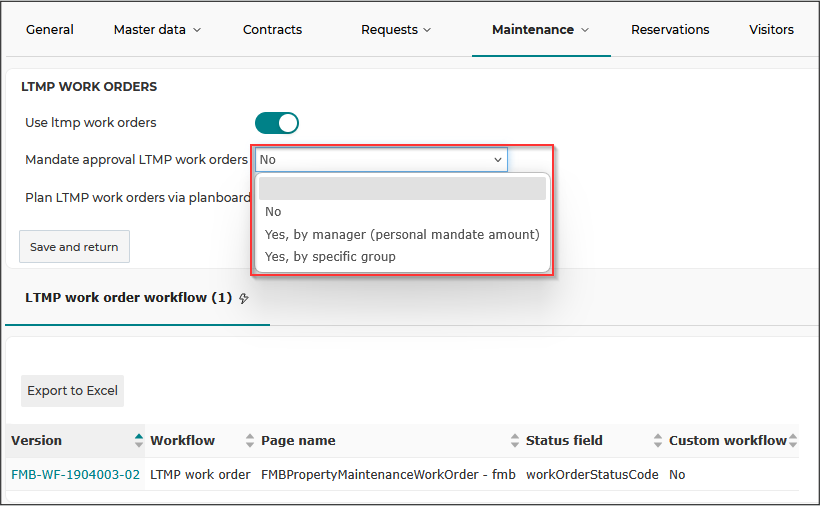
Task: Open the Visitors tab
Action: click(x=771, y=30)
